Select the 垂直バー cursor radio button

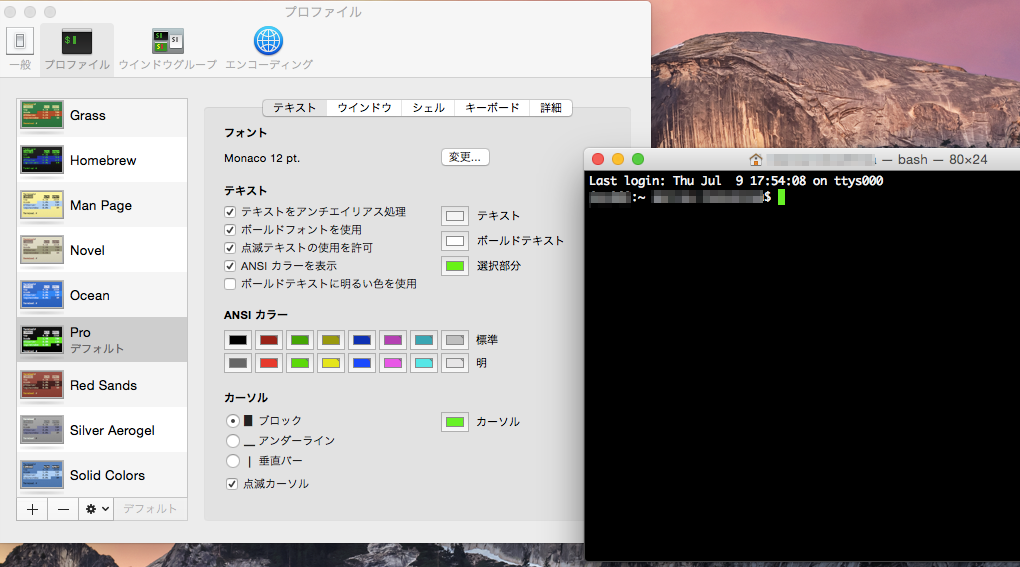(x=233, y=461)
